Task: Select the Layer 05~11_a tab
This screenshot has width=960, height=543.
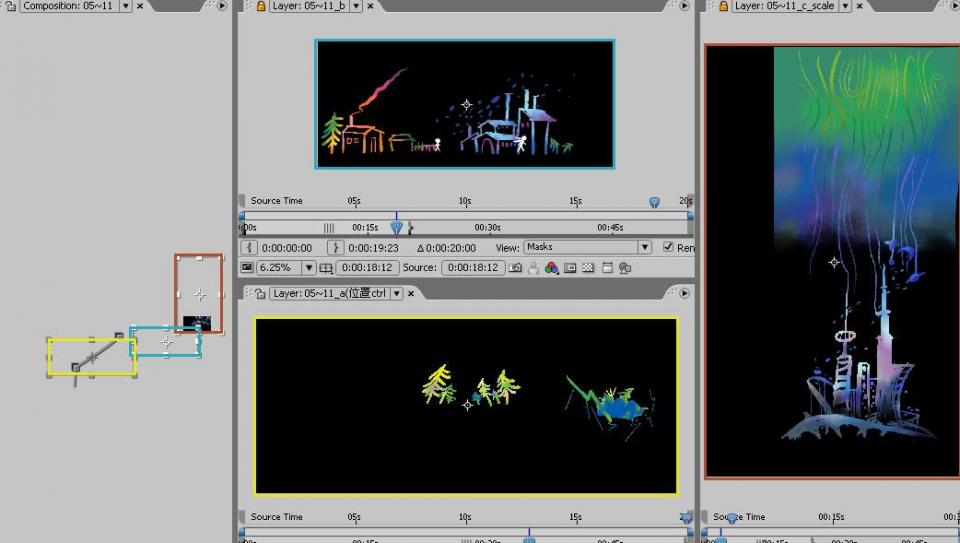Action: pos(329,293)
